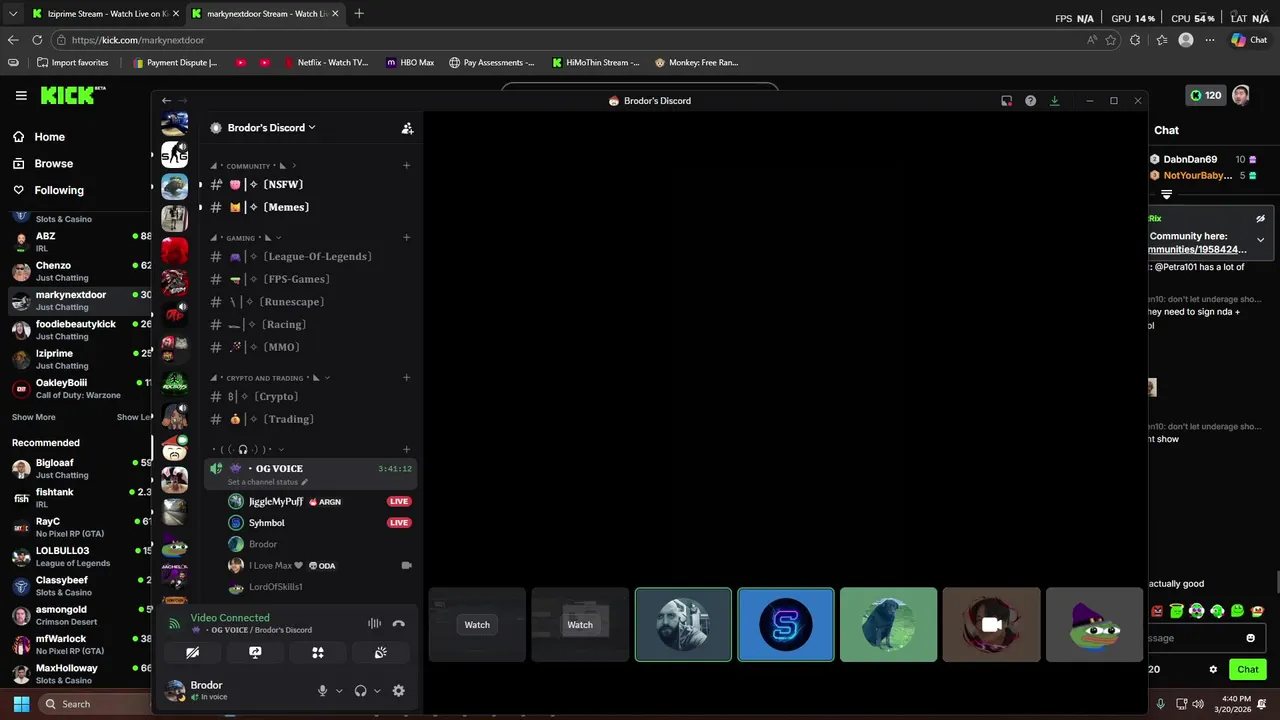Open Netflix bookmark in favorites bar

[326, 62]
